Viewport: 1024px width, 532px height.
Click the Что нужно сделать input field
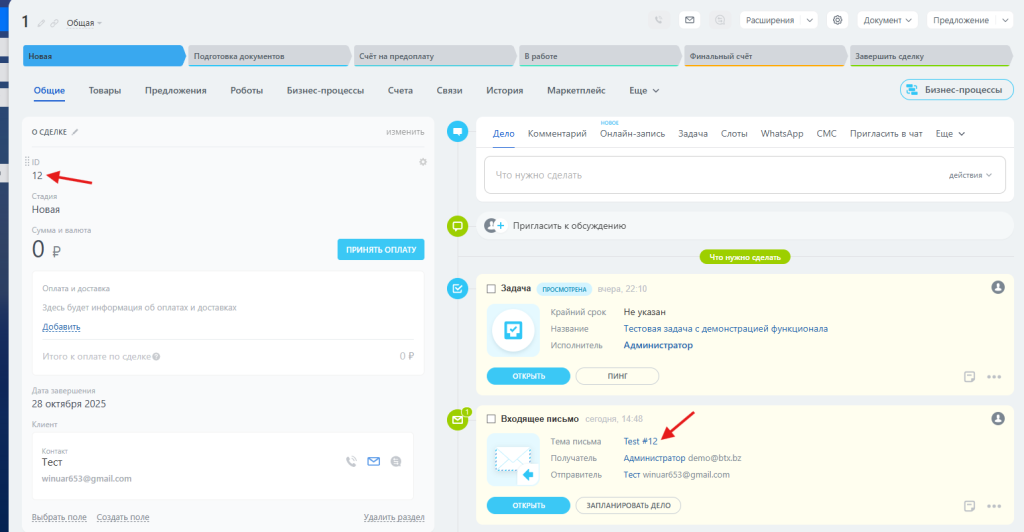click(x=700, y=175)
